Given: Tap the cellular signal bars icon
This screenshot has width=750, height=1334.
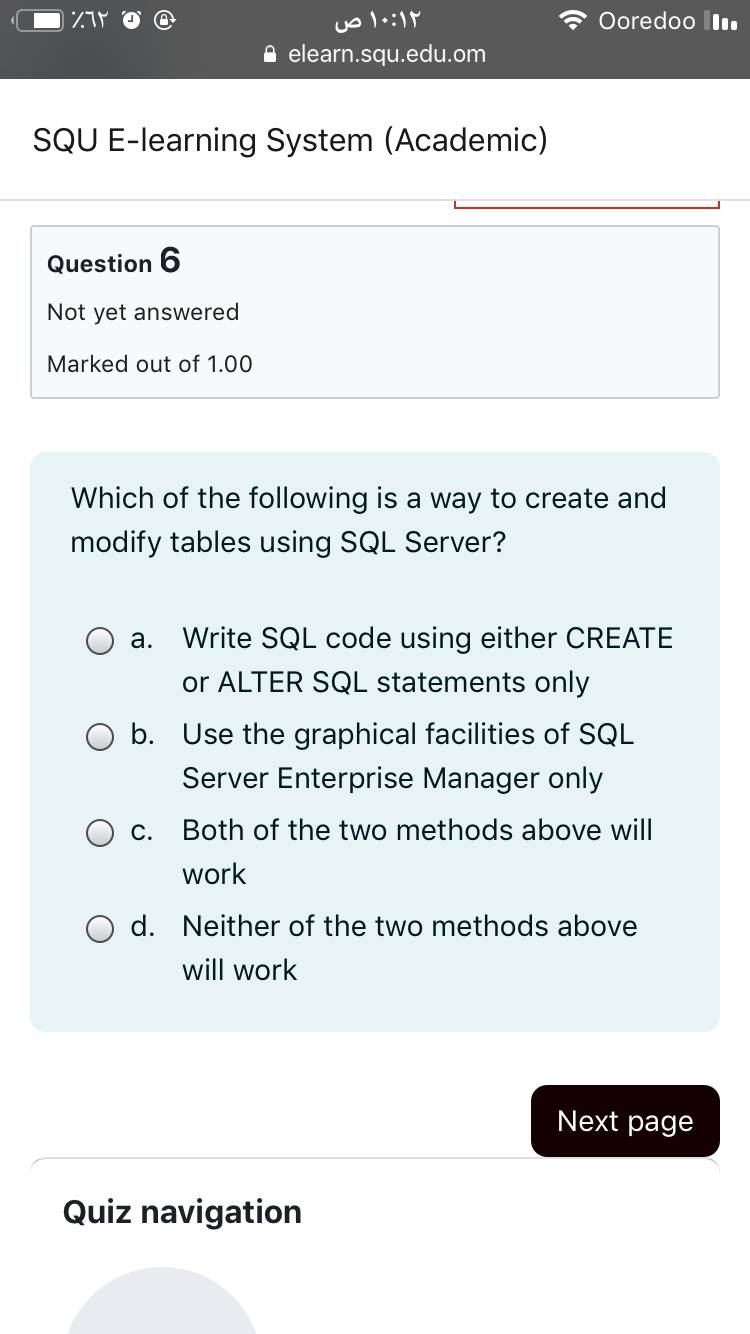Looking at the screenshot, I should tap(721, 21).
